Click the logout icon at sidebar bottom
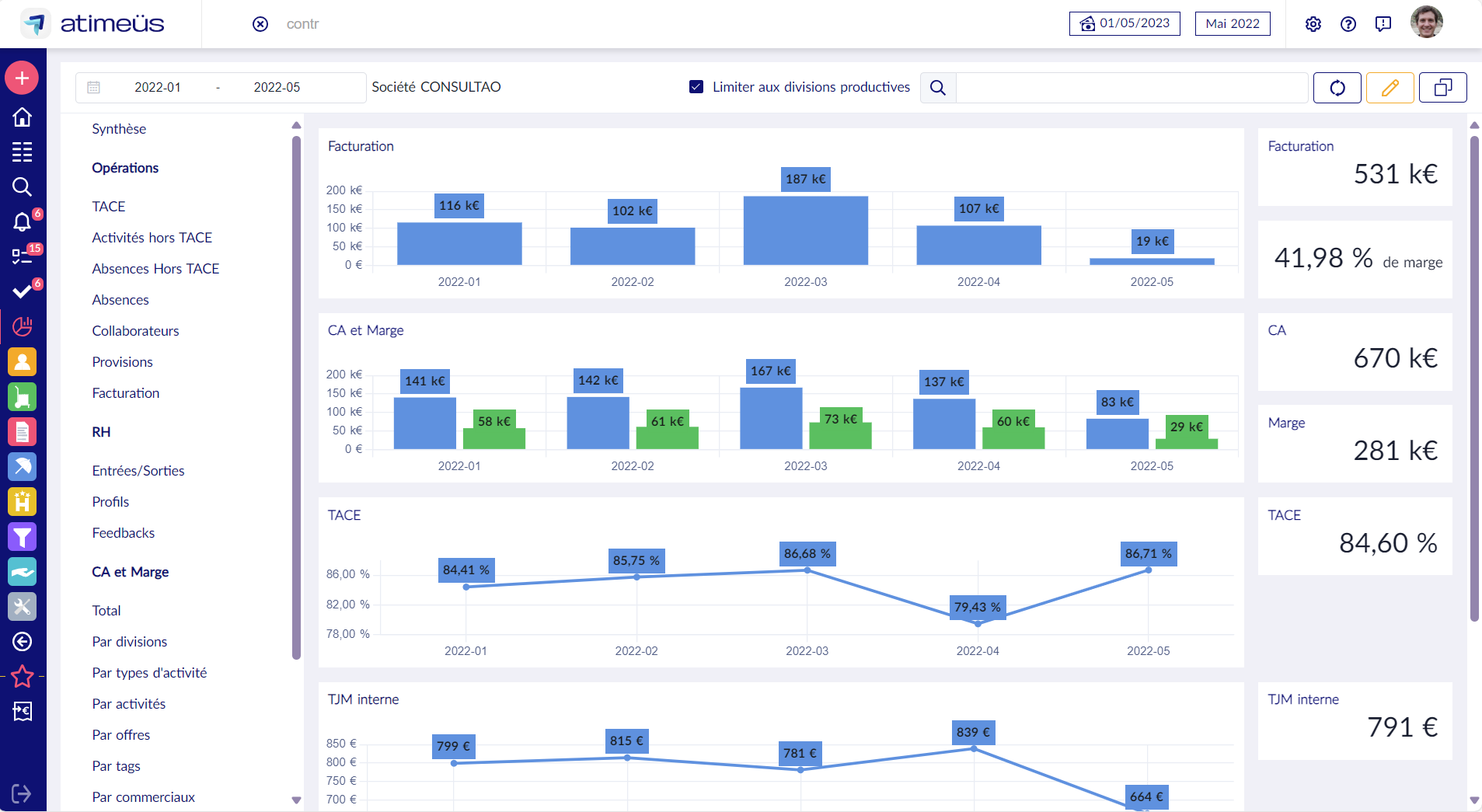The image size is (1482, 812). coord(22,793)
